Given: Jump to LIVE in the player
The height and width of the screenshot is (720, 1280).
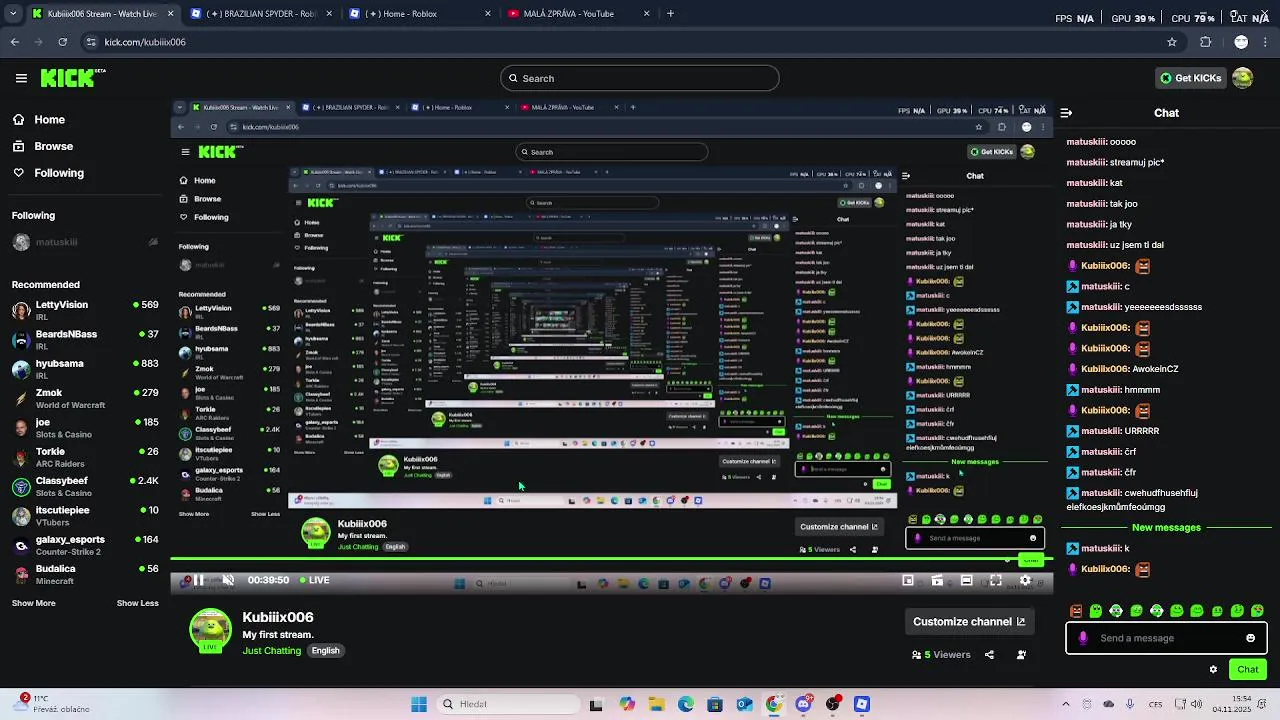Looking at the screenshot, I should pyautogui.click(x=313, y=580).
